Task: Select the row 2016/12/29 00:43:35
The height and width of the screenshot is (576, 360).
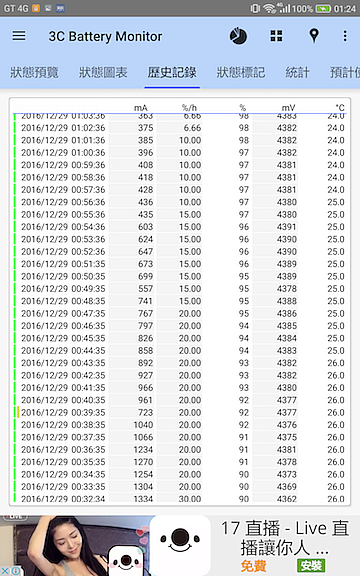Action: 180,363
